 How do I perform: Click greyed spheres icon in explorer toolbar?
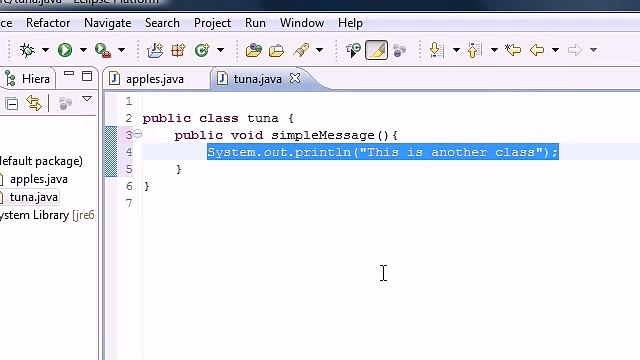click(x=65, y=104)
